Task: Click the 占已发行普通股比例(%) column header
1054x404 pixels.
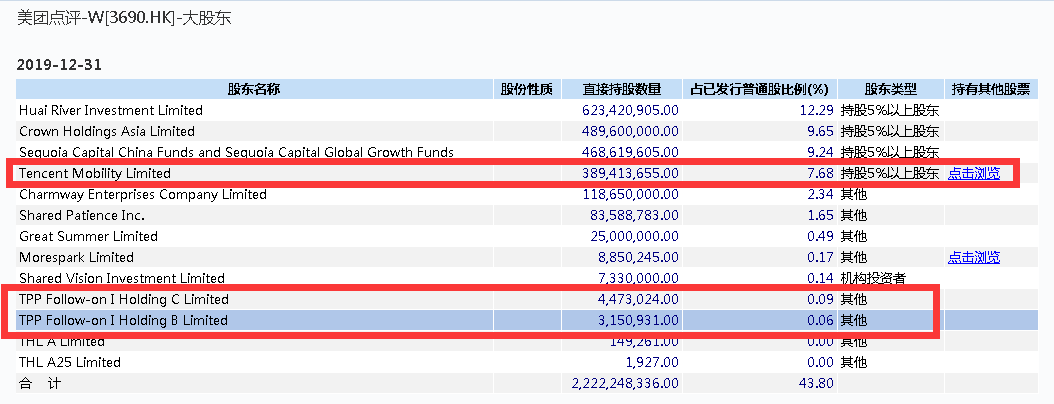Action: click(759, 89)
